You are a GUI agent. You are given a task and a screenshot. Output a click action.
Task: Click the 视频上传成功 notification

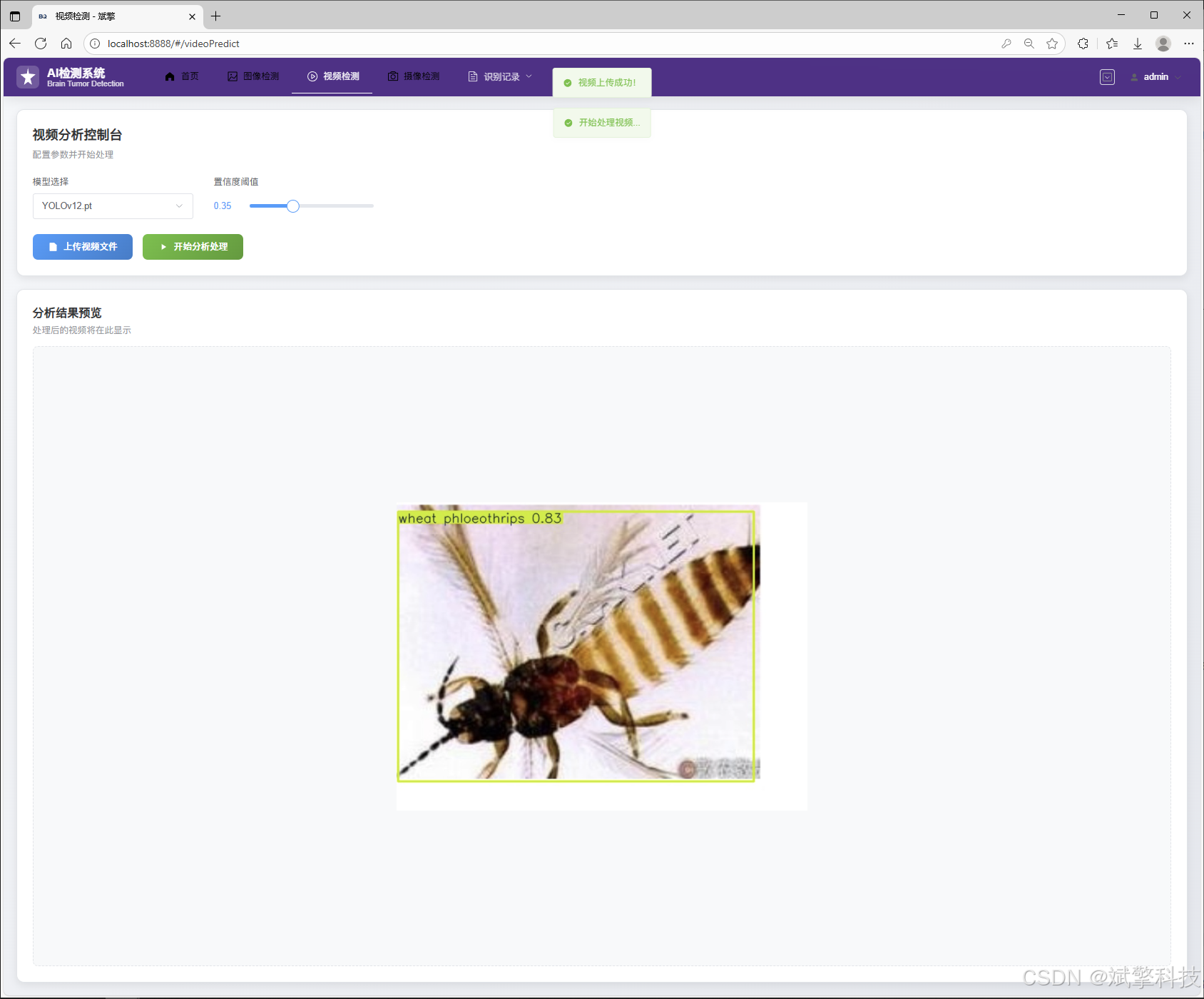pos(601,83)
